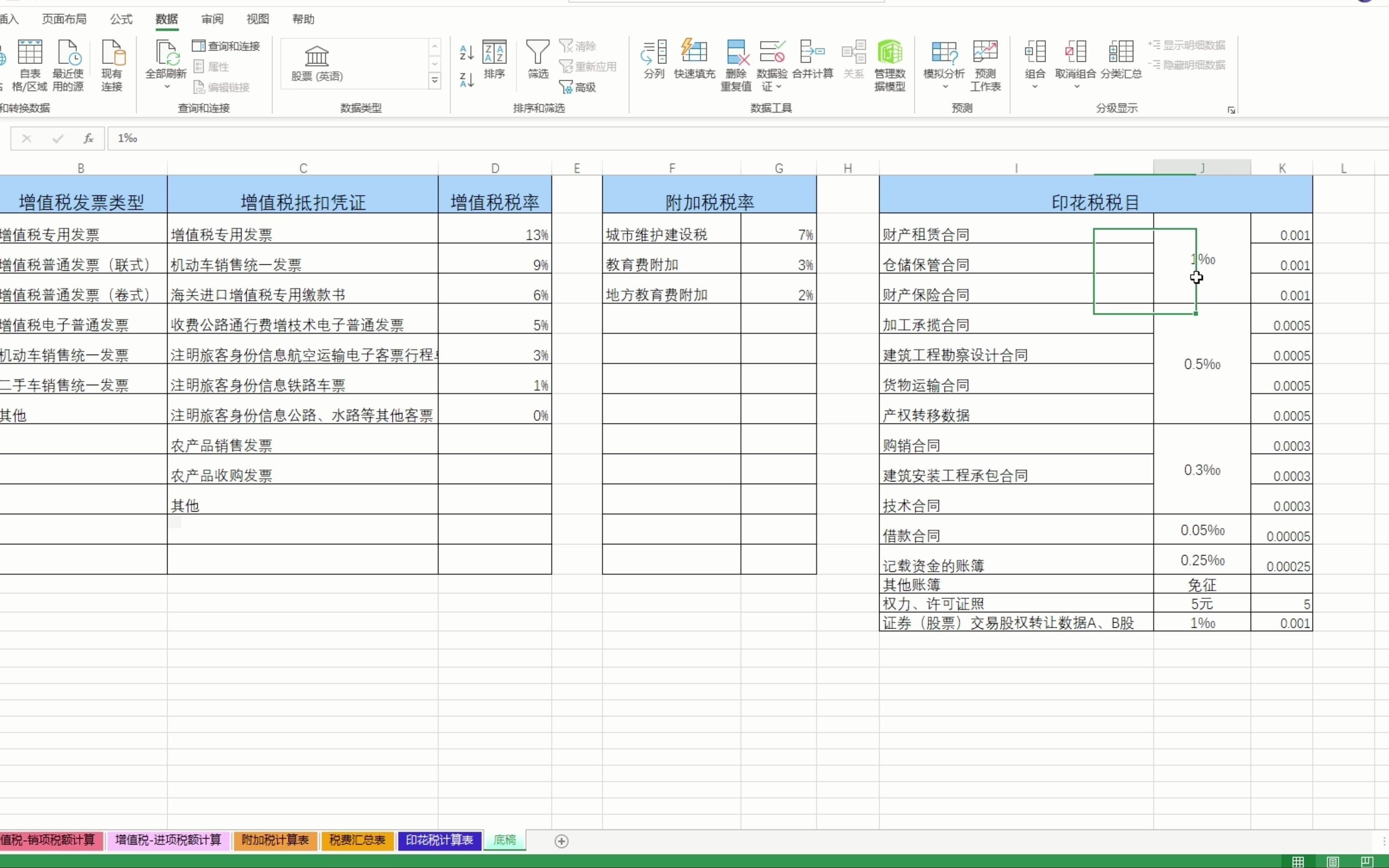The image size is (1389, 868).
Task: Switch to 附加税计算表 sheet tab
Action: (x=275, y=840)
